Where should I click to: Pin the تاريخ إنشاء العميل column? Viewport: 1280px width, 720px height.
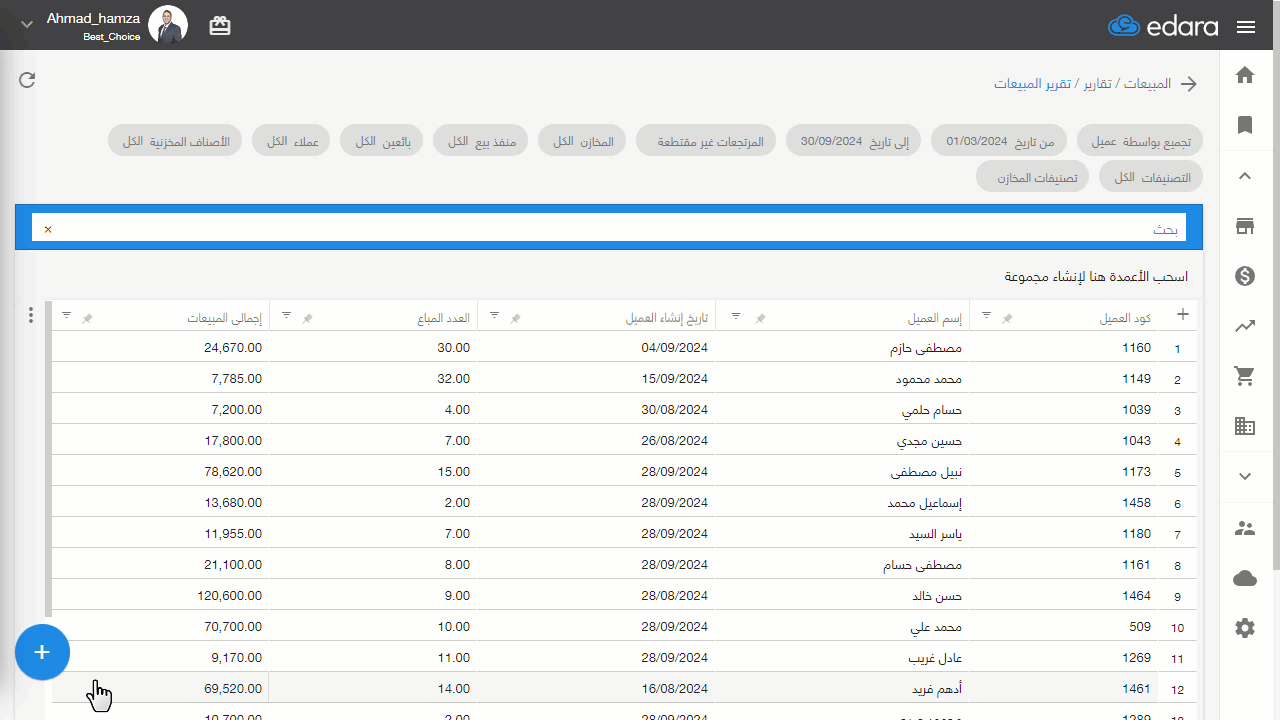pos(516,318)
